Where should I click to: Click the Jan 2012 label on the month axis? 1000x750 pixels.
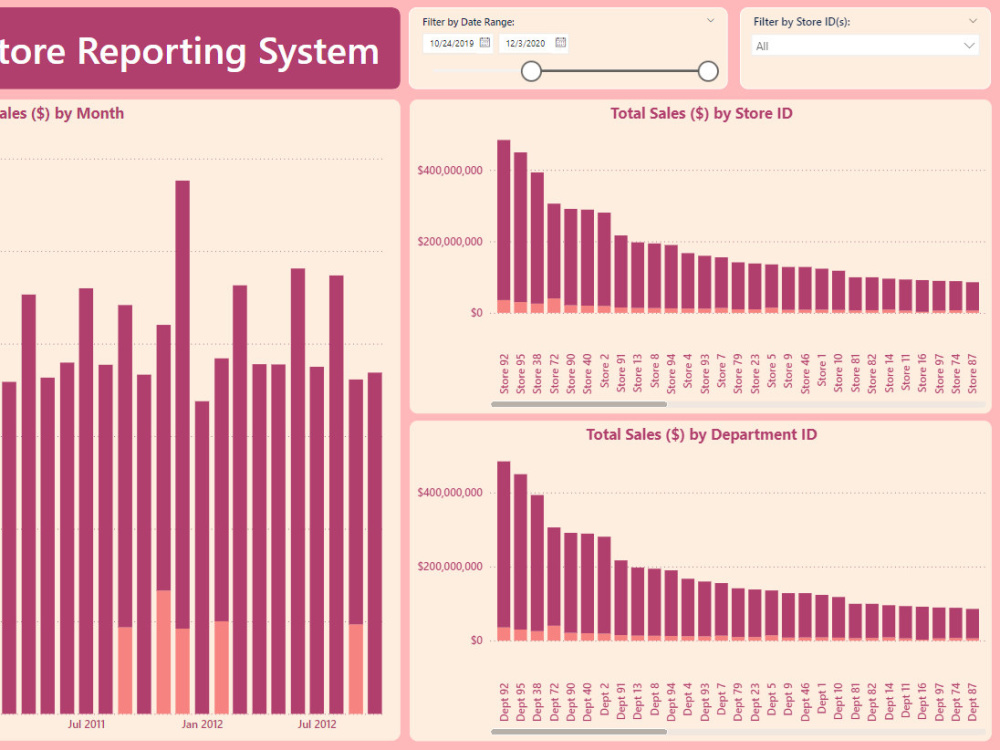[203, 723]
